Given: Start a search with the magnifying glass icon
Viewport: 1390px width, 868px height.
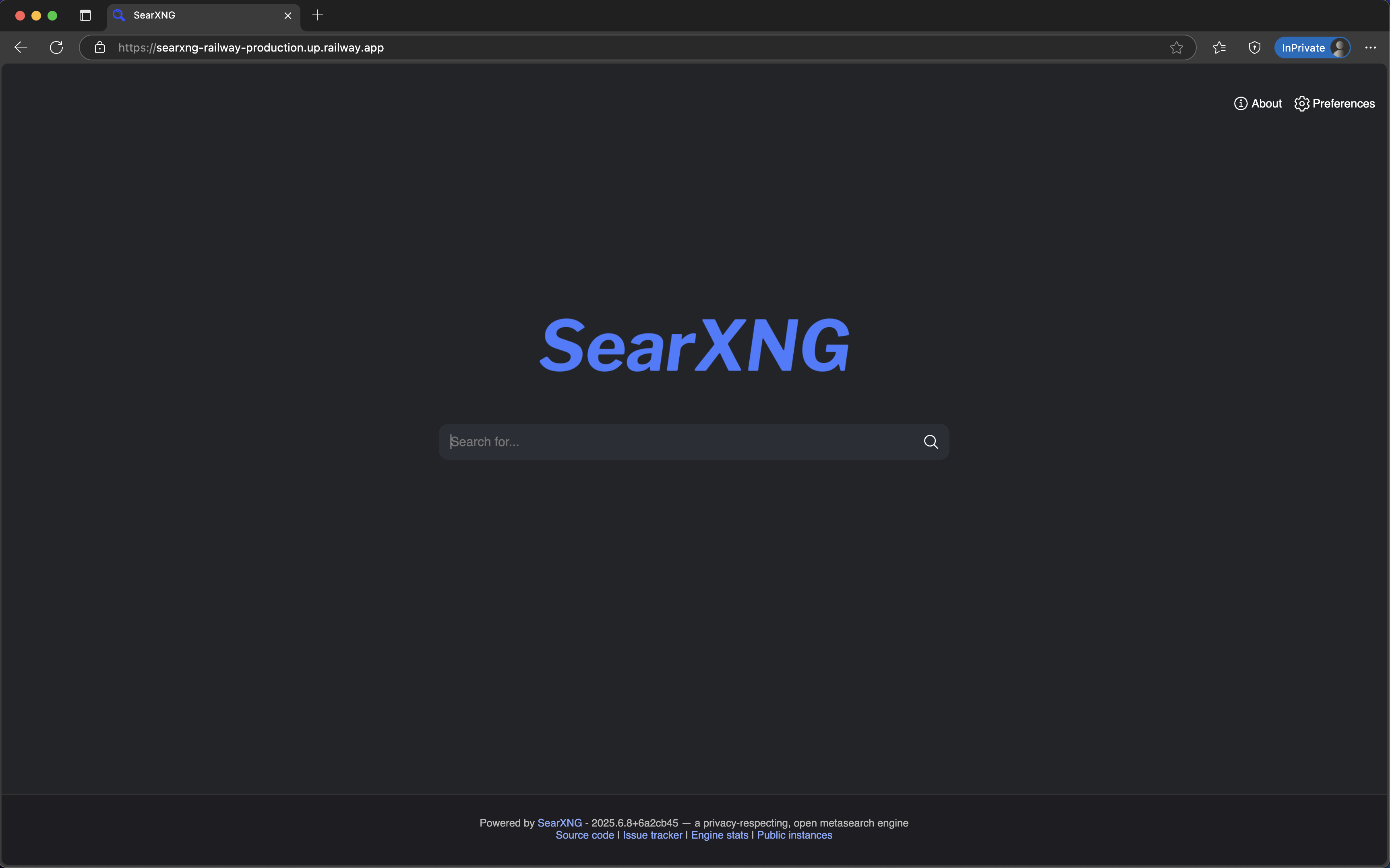Looking at the screenshot, I should (930, 442).
